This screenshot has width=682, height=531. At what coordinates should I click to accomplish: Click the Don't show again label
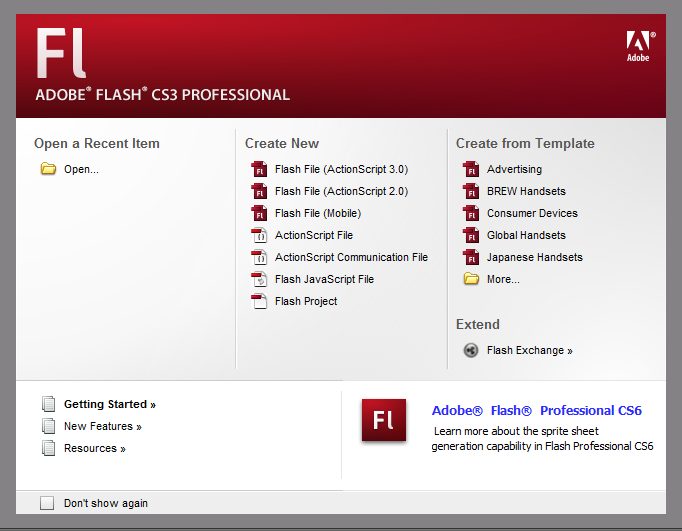[x=106, y=503]
